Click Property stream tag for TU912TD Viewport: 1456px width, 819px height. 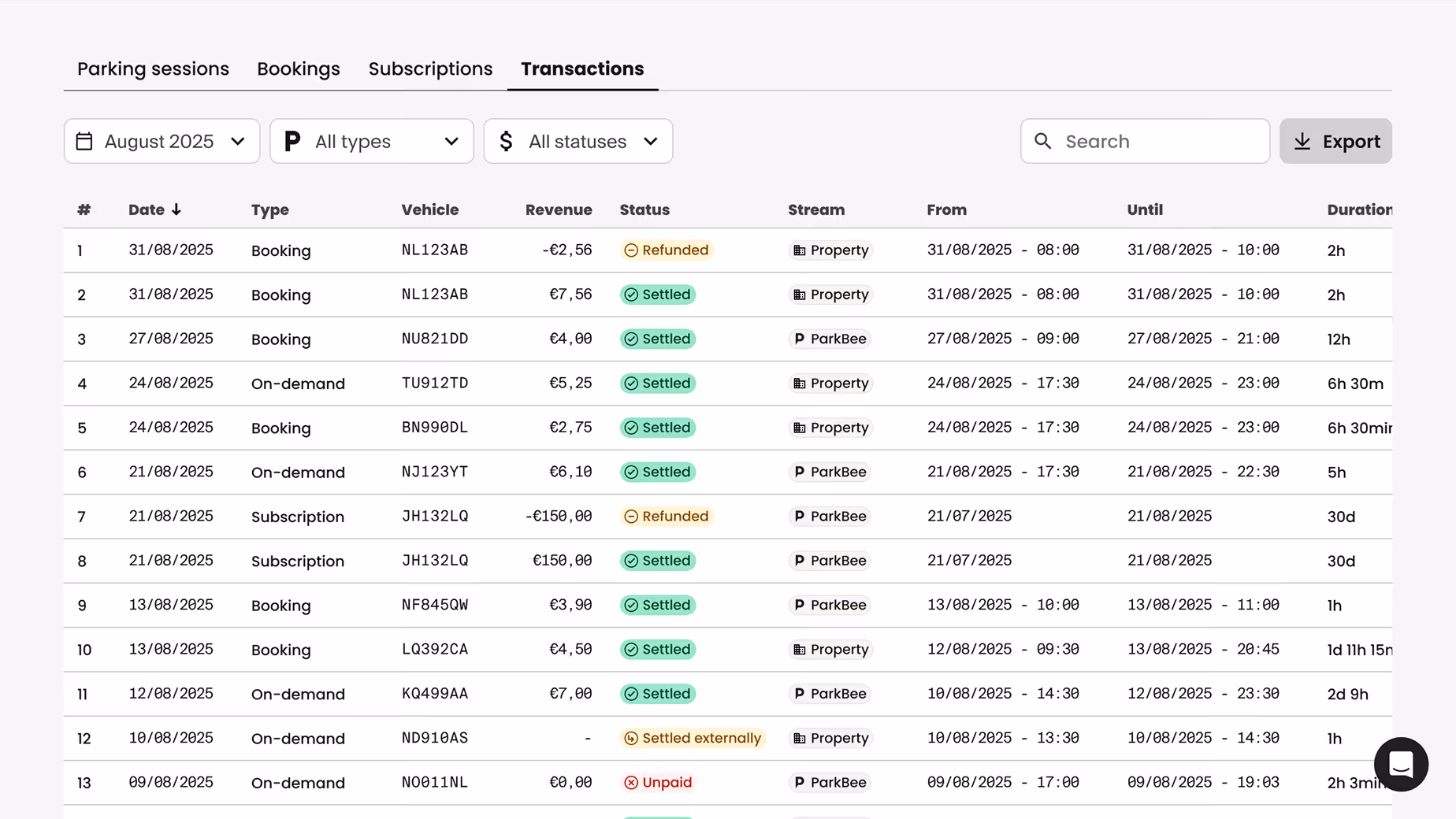[x=830, y=384]
